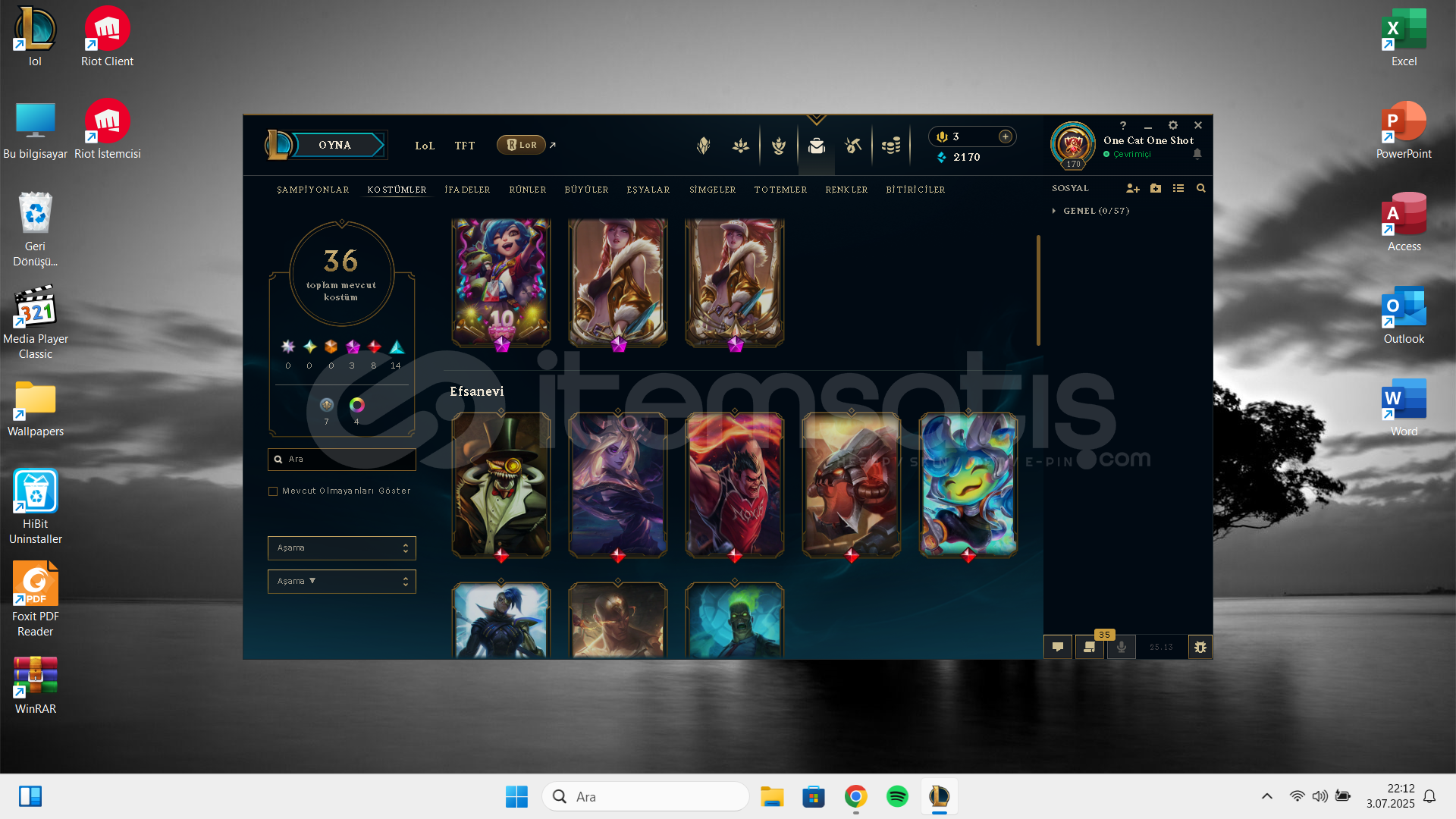The width and height of the screenshot is (1456, 819).
Task: Open the Excel desktop shortcut
Action: tap(1404, 37)
